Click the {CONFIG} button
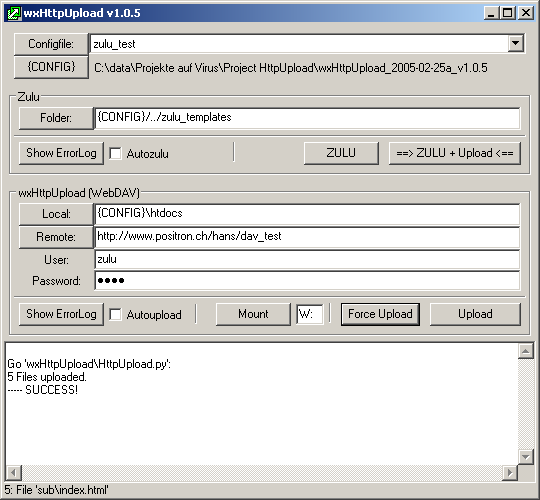This screenshot has height=500, width=540. coord(51,67)
